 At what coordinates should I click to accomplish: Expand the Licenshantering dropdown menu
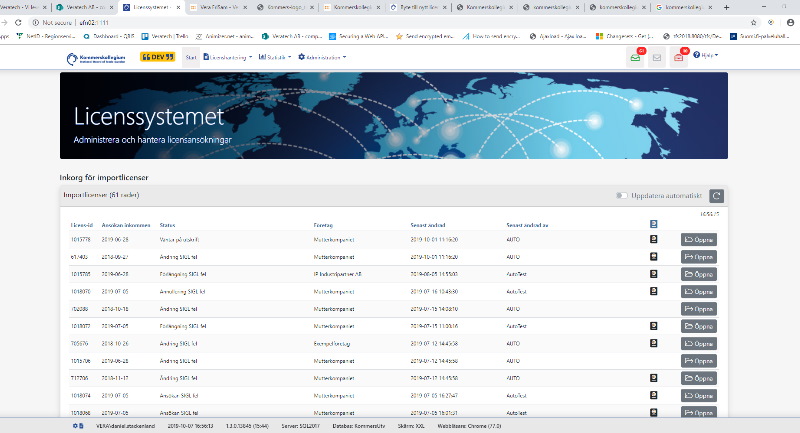(x=232, y=57)
